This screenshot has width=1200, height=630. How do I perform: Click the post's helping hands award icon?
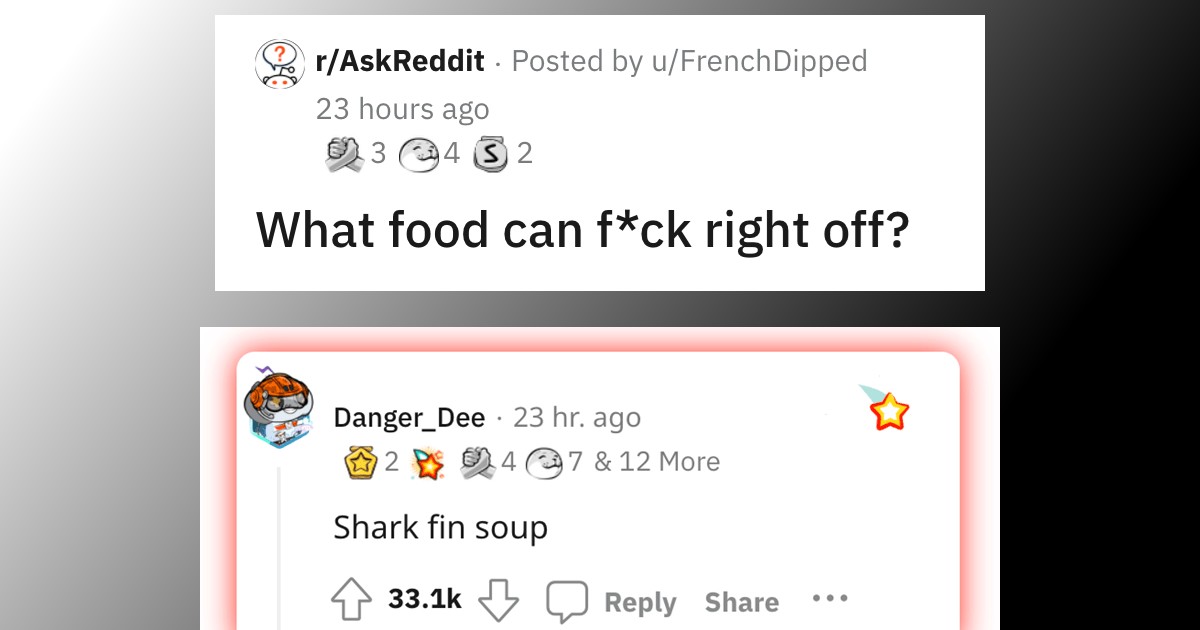click(x=345, y=153)
